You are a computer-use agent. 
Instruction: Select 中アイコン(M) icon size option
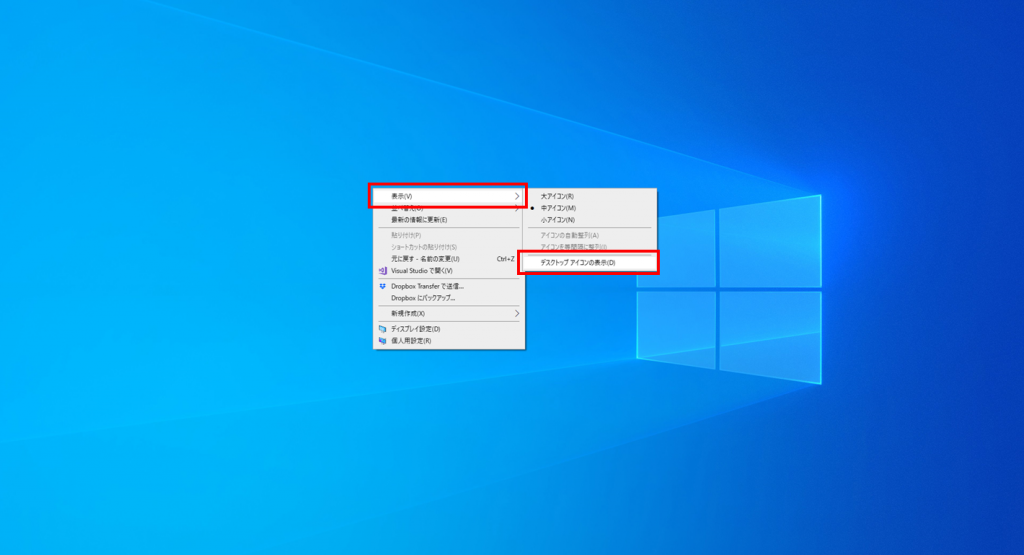pyautogui.click(x=590, y=208)
